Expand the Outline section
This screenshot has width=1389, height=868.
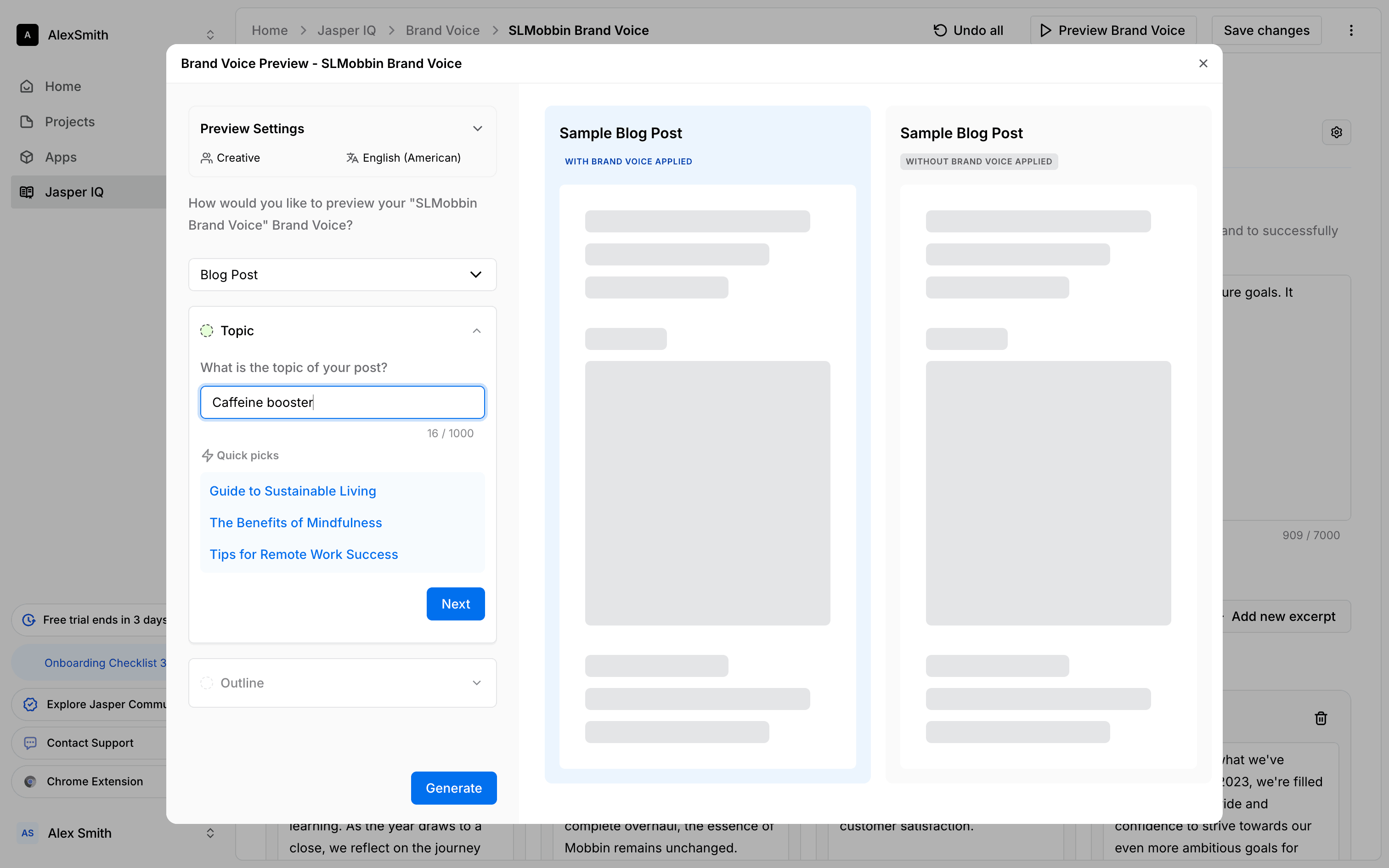click(476, 683)
